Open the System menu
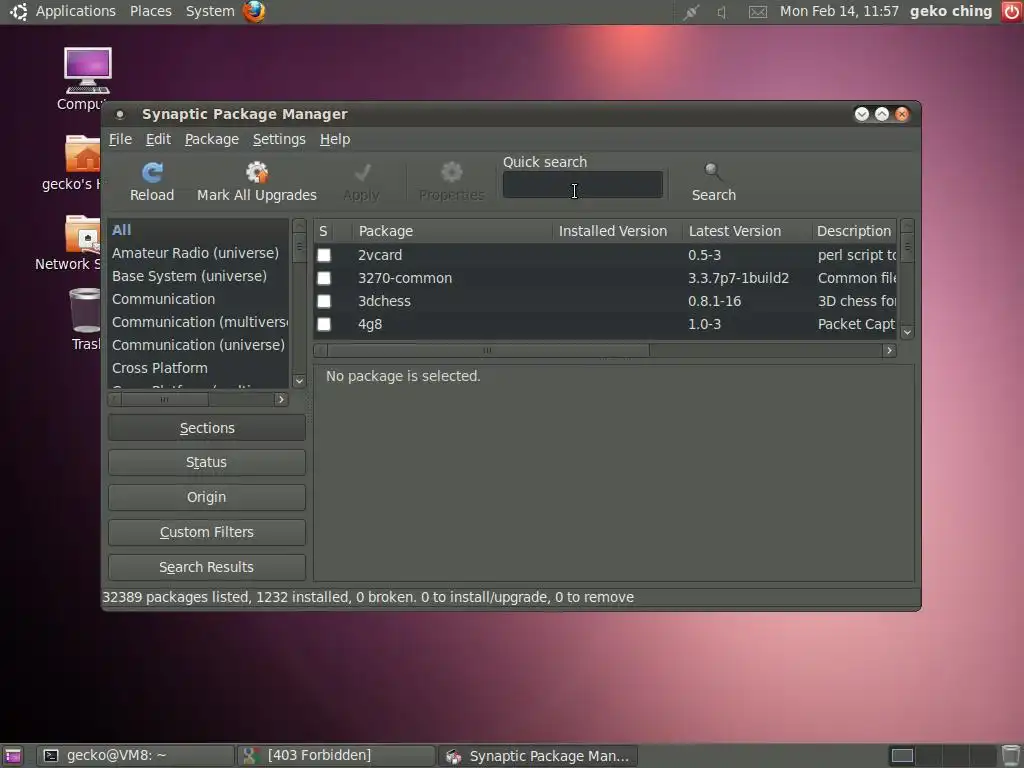 210,11
